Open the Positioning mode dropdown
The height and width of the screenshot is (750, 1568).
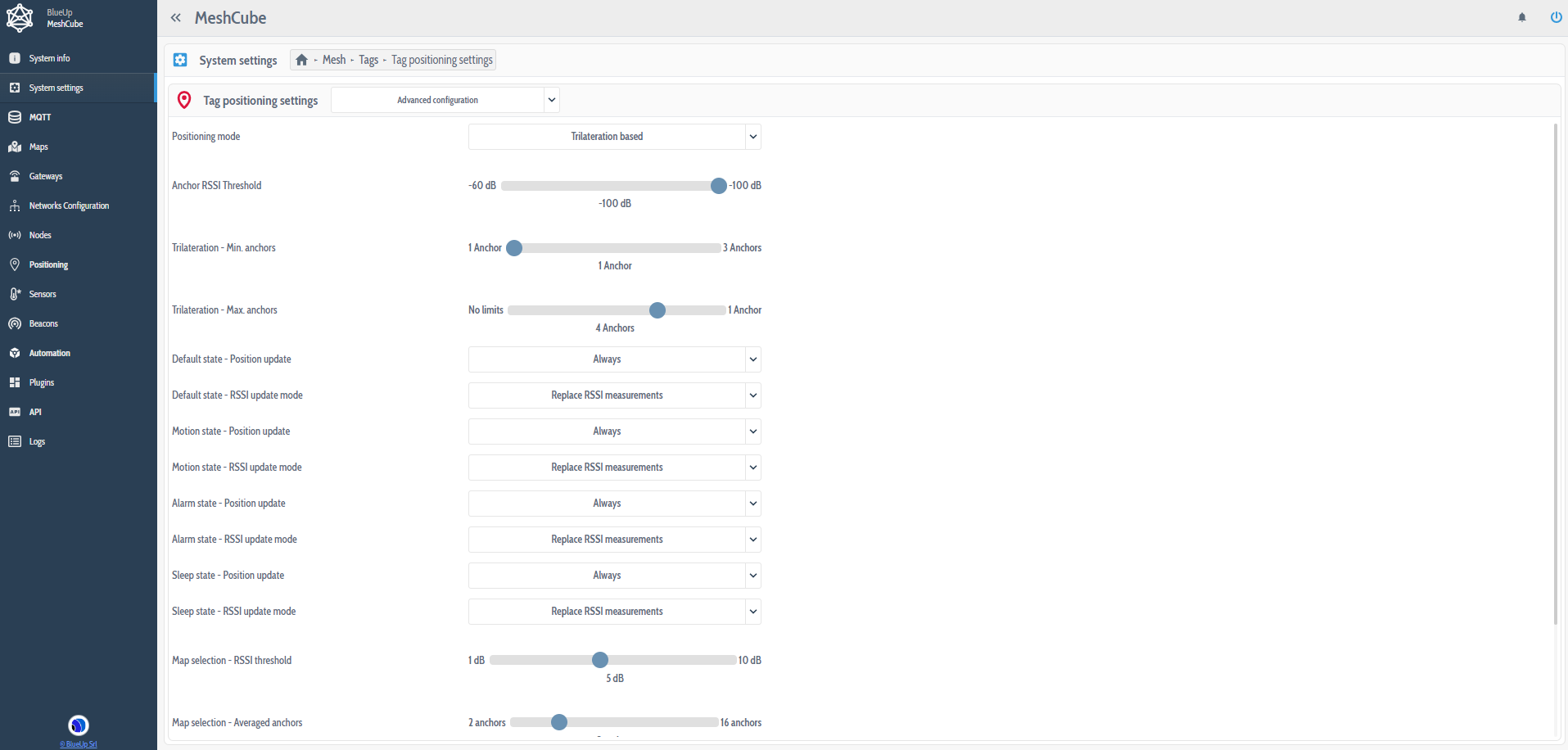point(614,137)
